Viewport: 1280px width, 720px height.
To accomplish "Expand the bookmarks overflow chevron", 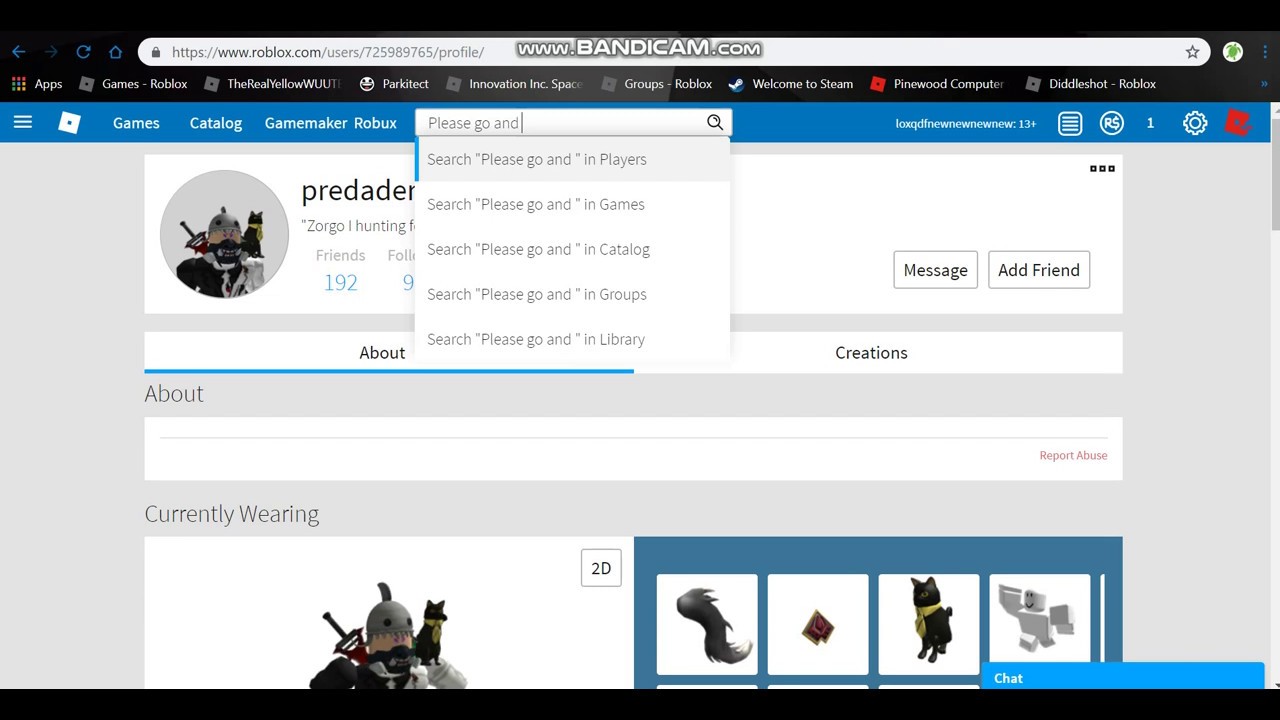I will 1264,84.
